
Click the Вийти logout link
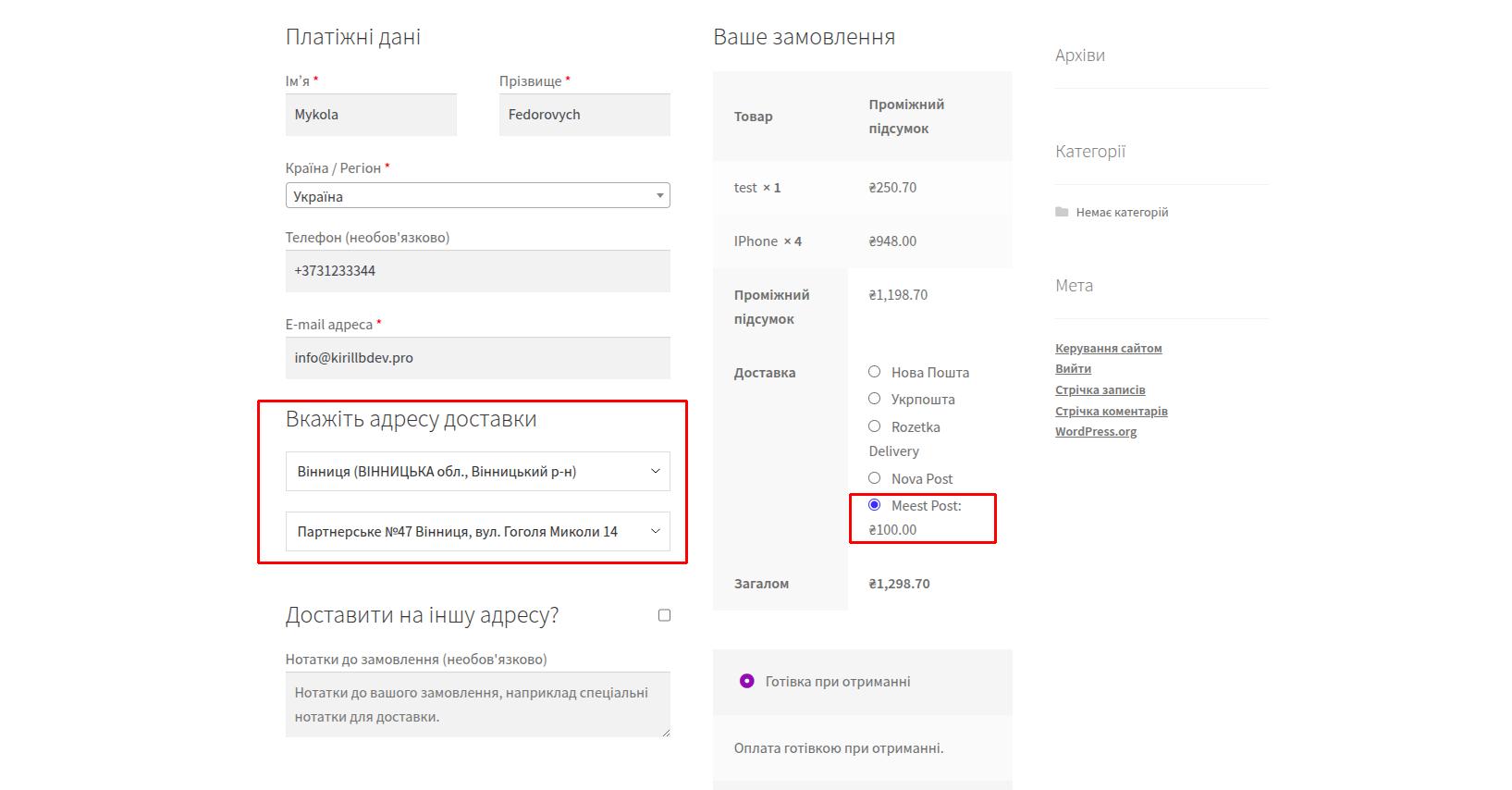(1073, 369)
